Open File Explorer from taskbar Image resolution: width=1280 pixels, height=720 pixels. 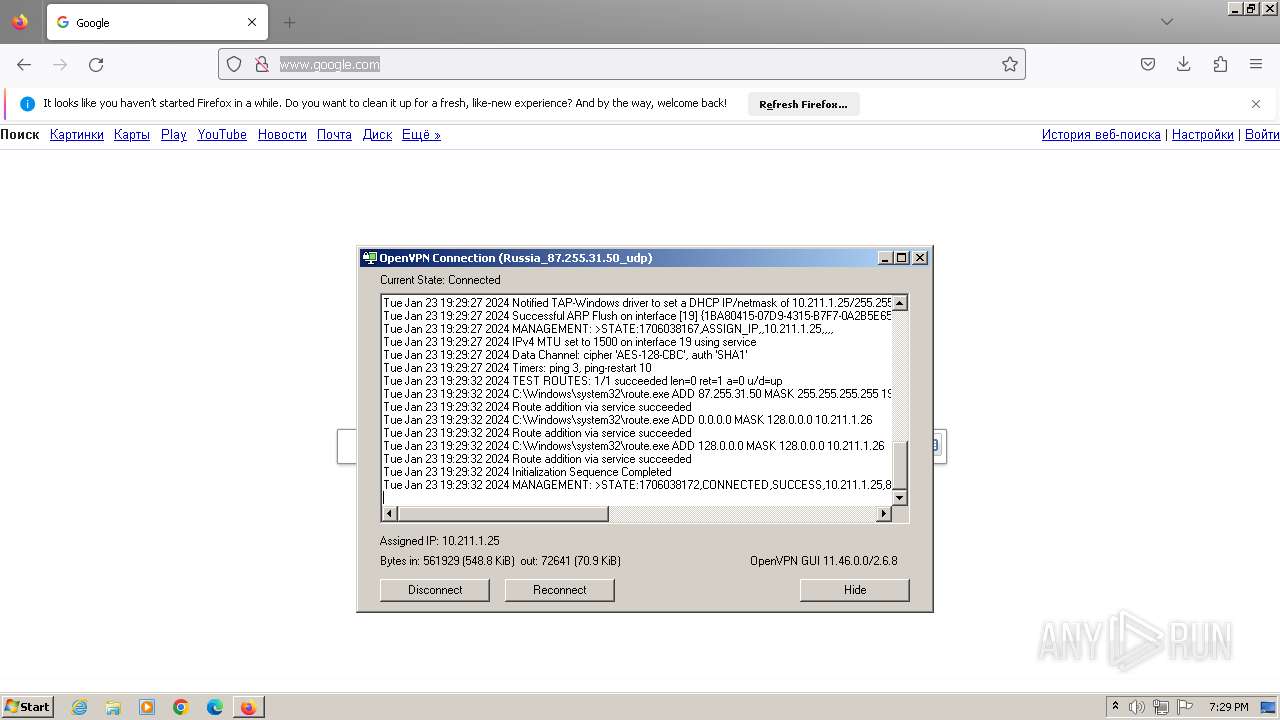pos(113,707)
